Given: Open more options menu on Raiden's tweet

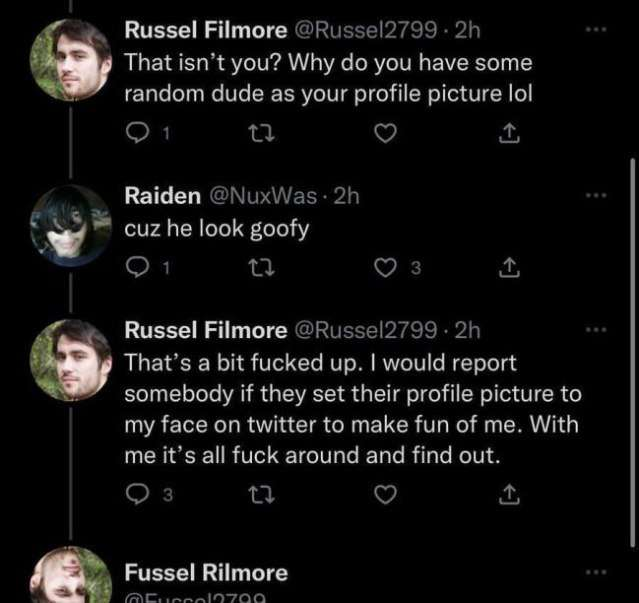Looking at the screenshot, I should pyautogui.click(x=597, y=196).
